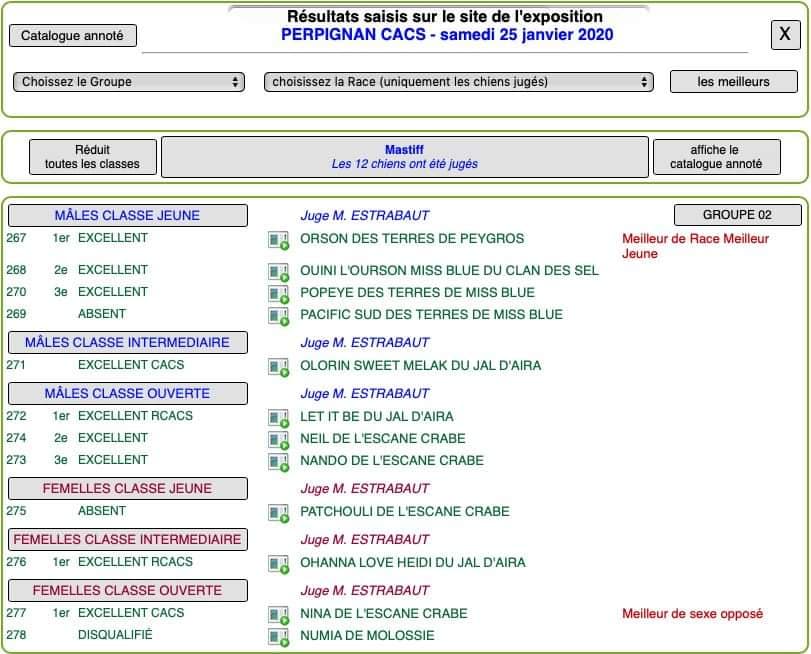Screen dimensions: 811x654
Task: Click the ABSENT result for entry 269
Action: coord(102,314)
